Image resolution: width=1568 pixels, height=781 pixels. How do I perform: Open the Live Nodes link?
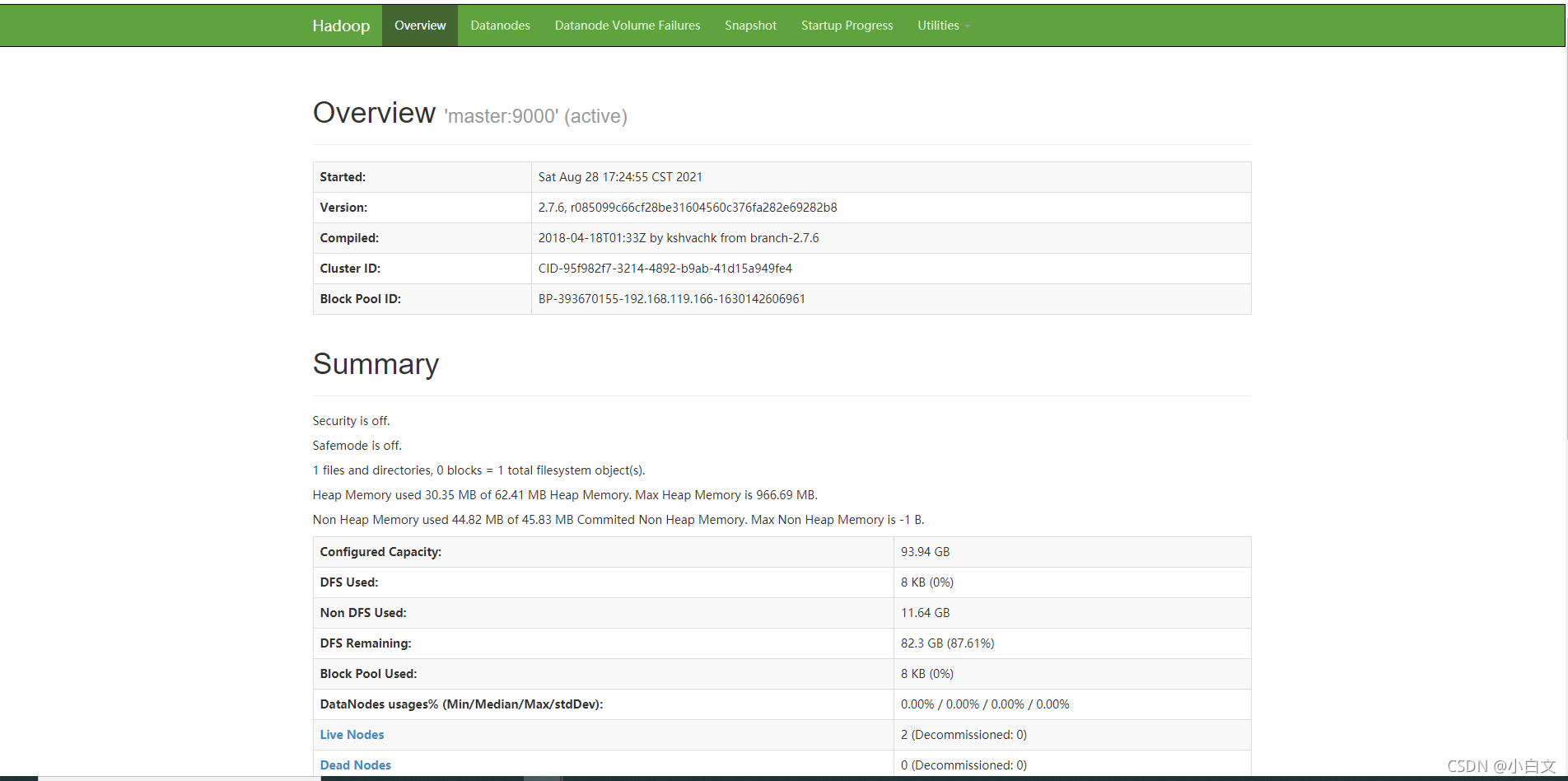tap(352, 735)
